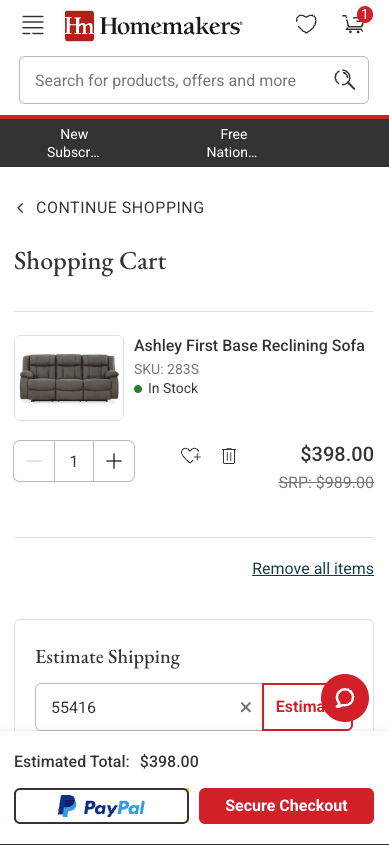Proceed with Secure Checkout
This screenshot has height=845, width=389.
pos(287,806)
